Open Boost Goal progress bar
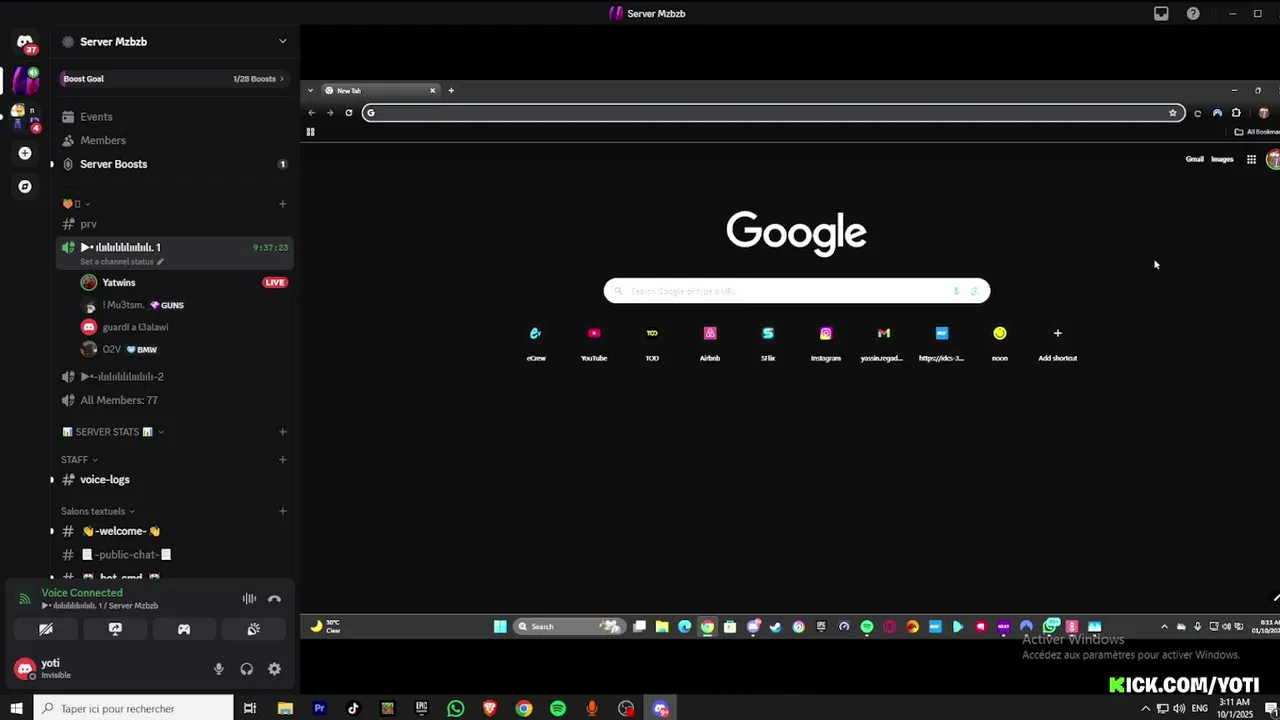Viewport: 1280px width, 720px height. [x=175, y=79]
